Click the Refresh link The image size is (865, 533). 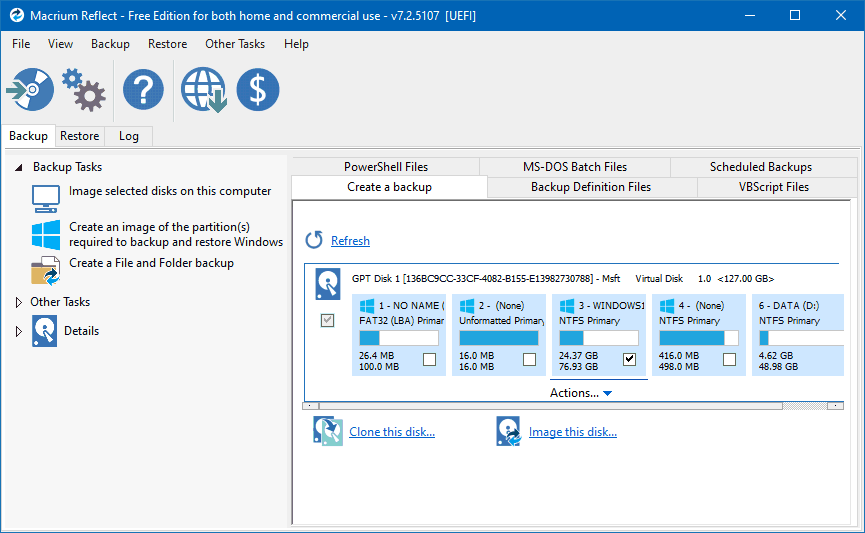coord(350,241)
